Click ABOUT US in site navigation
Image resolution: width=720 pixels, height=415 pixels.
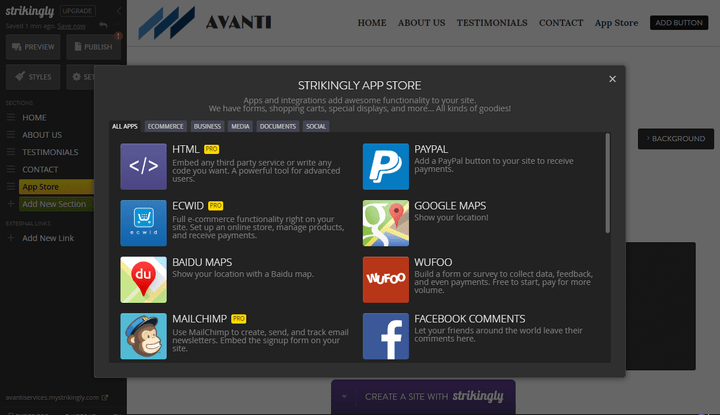tap(422, 22)
